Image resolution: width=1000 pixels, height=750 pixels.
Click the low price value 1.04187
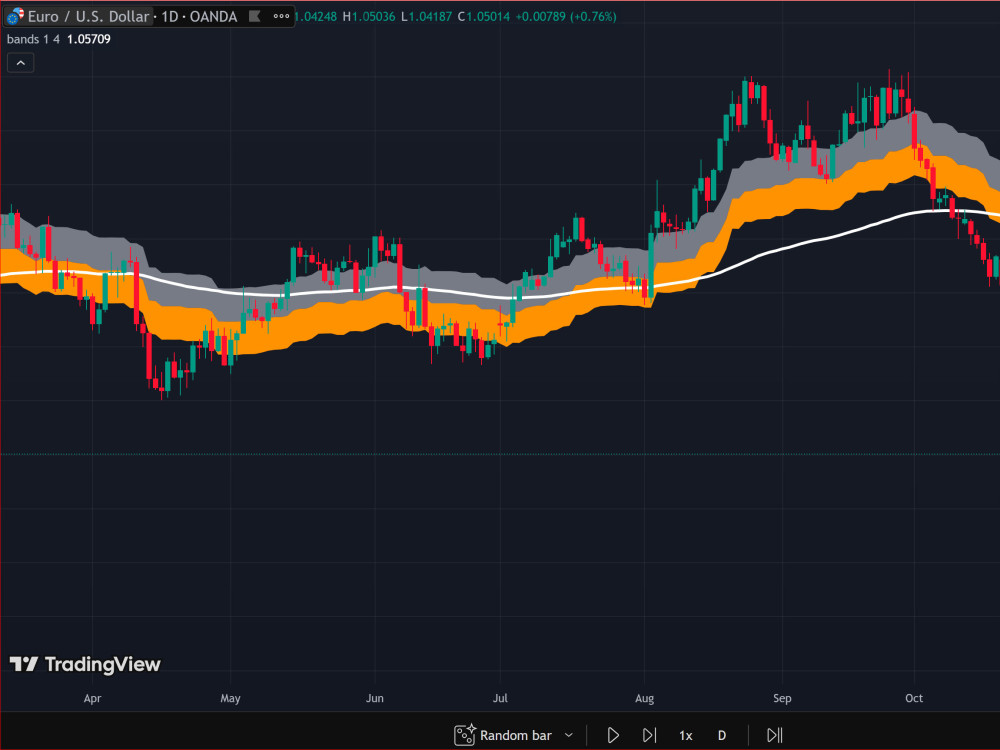pos(430,17)
